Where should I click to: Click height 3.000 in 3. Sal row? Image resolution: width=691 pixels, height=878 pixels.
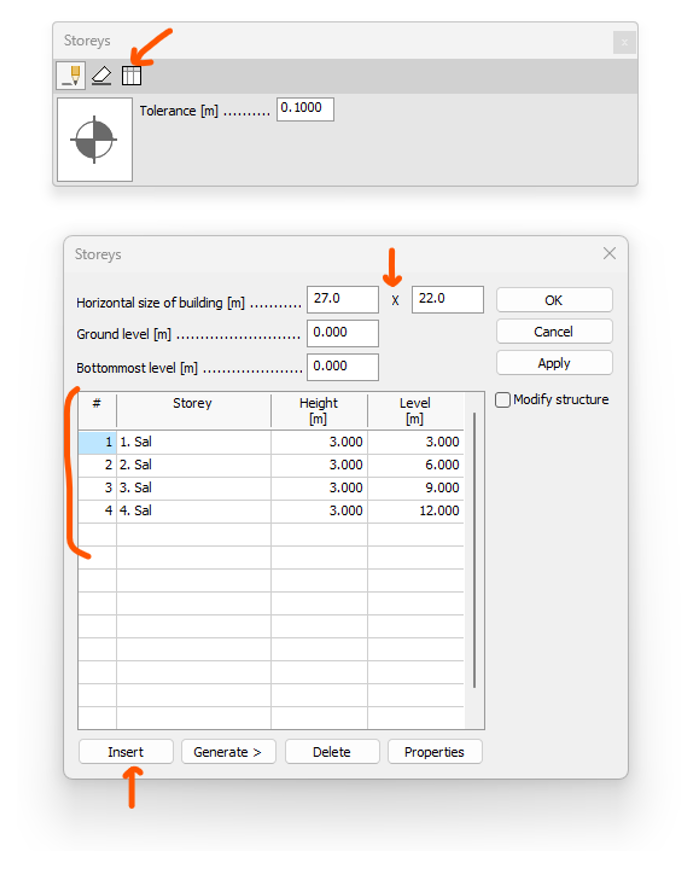pos(319,488)
